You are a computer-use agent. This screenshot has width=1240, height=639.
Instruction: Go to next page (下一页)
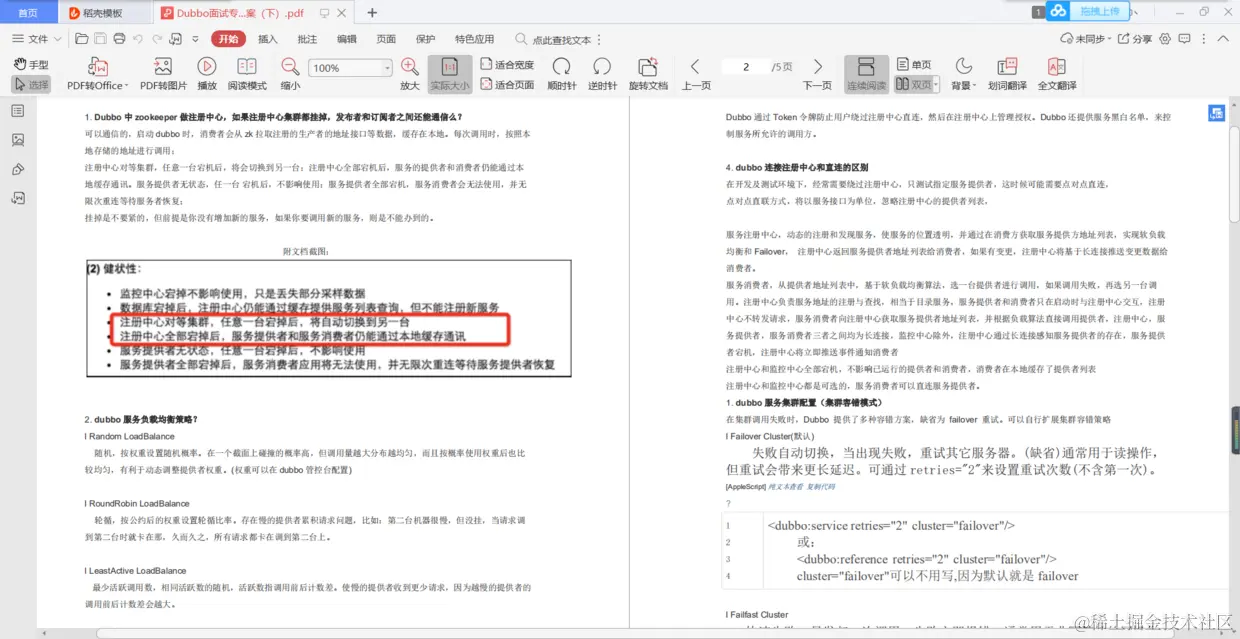pyautogui.click(x=817, y=74)
